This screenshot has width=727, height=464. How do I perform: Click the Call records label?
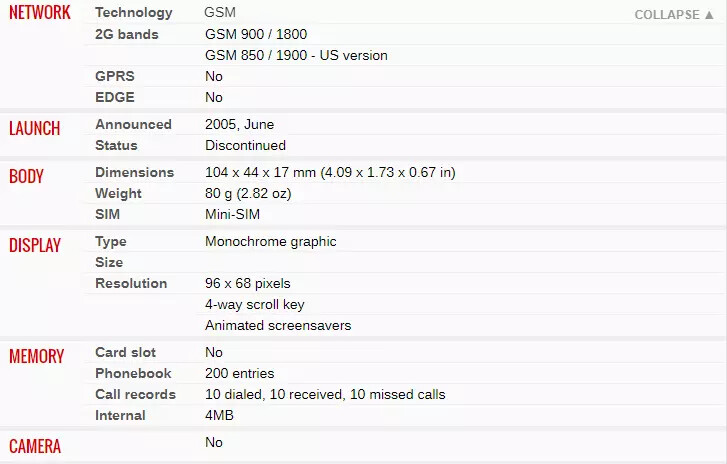[x=135, y=394]
